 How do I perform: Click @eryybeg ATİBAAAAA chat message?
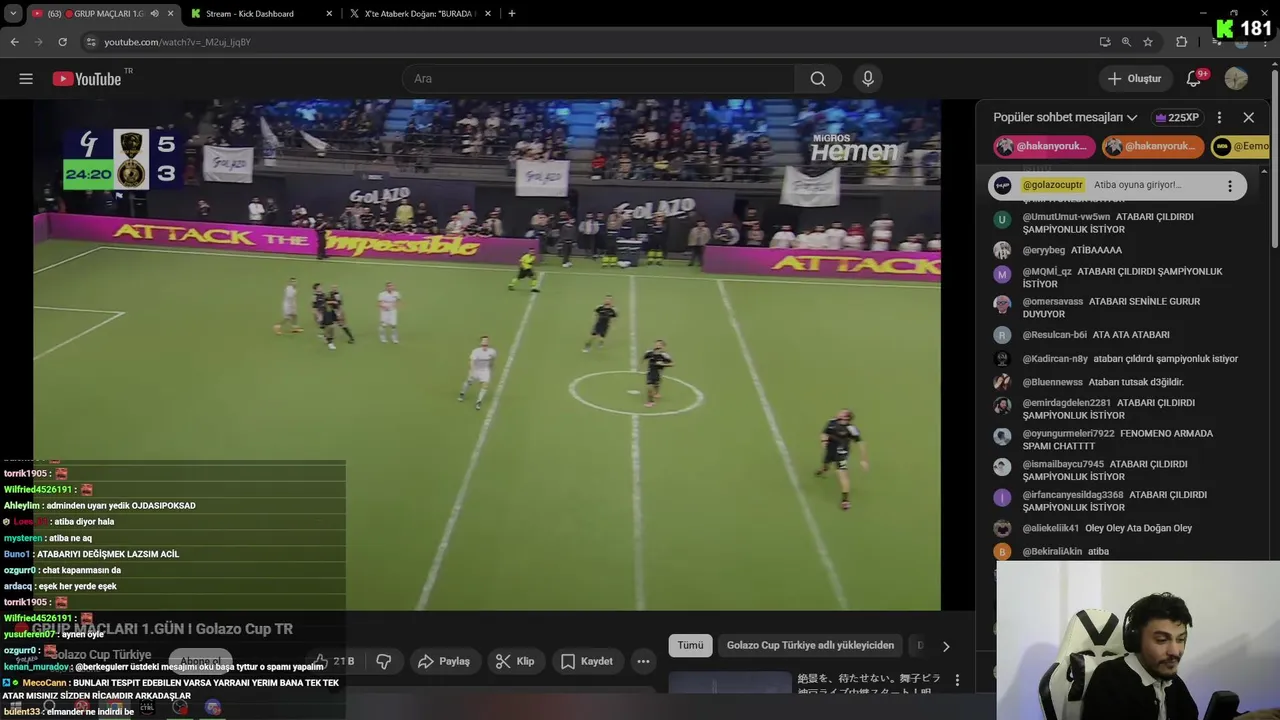(1120, 250)
